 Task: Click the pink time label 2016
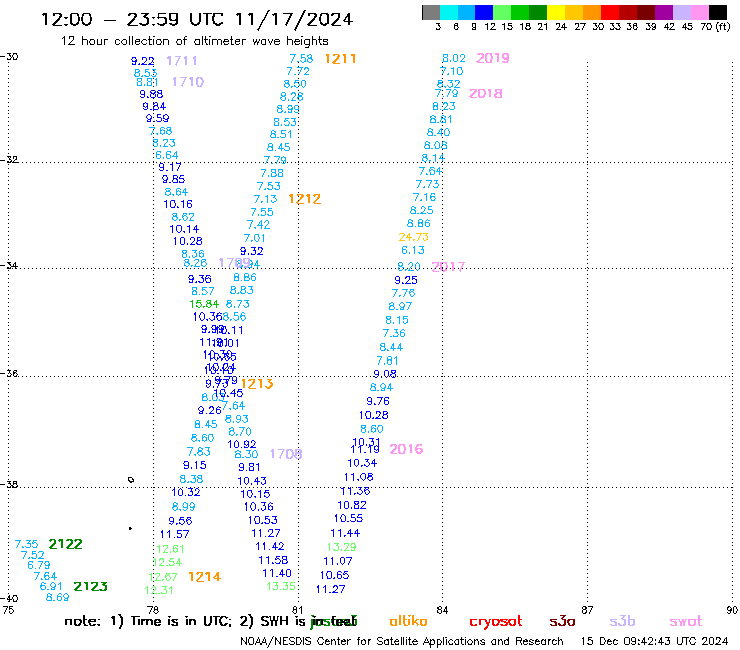coord(406,449)
